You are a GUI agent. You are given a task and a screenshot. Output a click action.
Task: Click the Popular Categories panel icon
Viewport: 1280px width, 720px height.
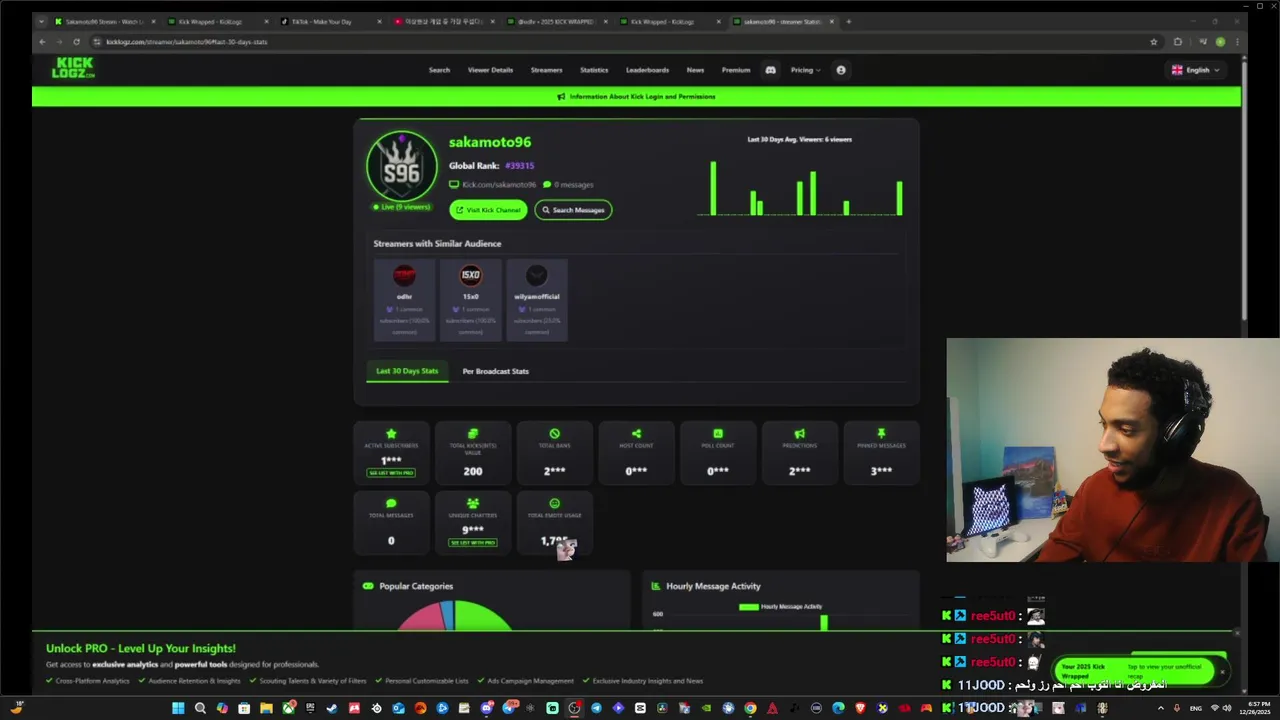(368, 586)
